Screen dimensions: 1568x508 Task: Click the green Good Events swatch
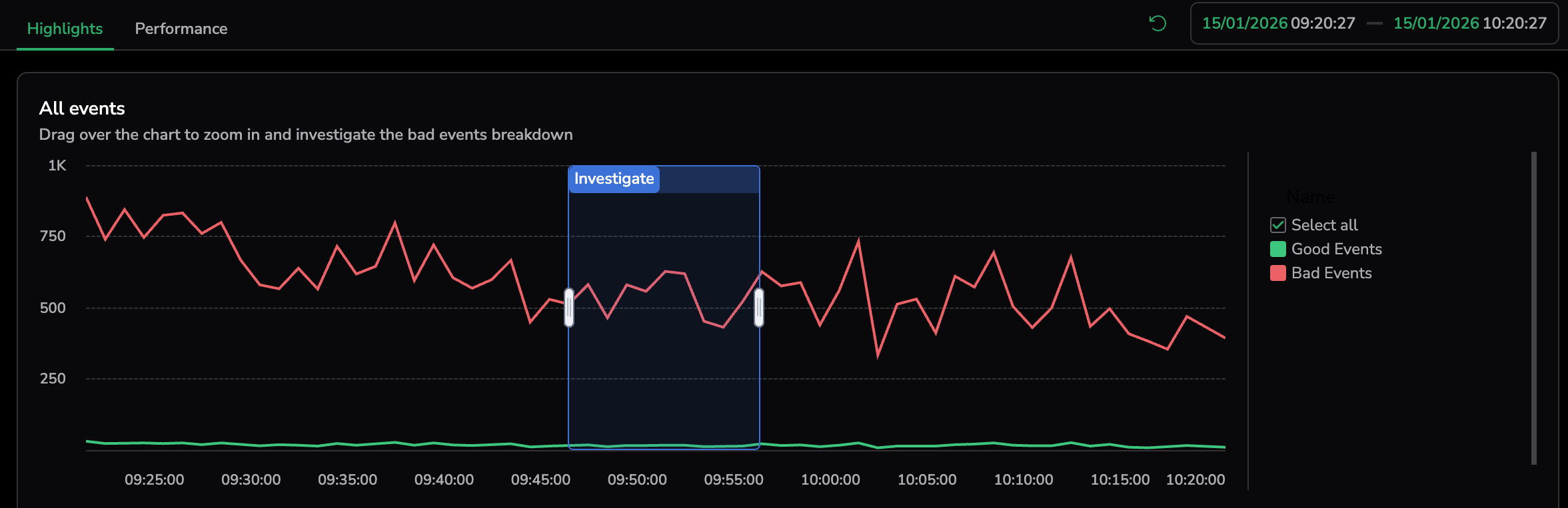(1277, 249)
